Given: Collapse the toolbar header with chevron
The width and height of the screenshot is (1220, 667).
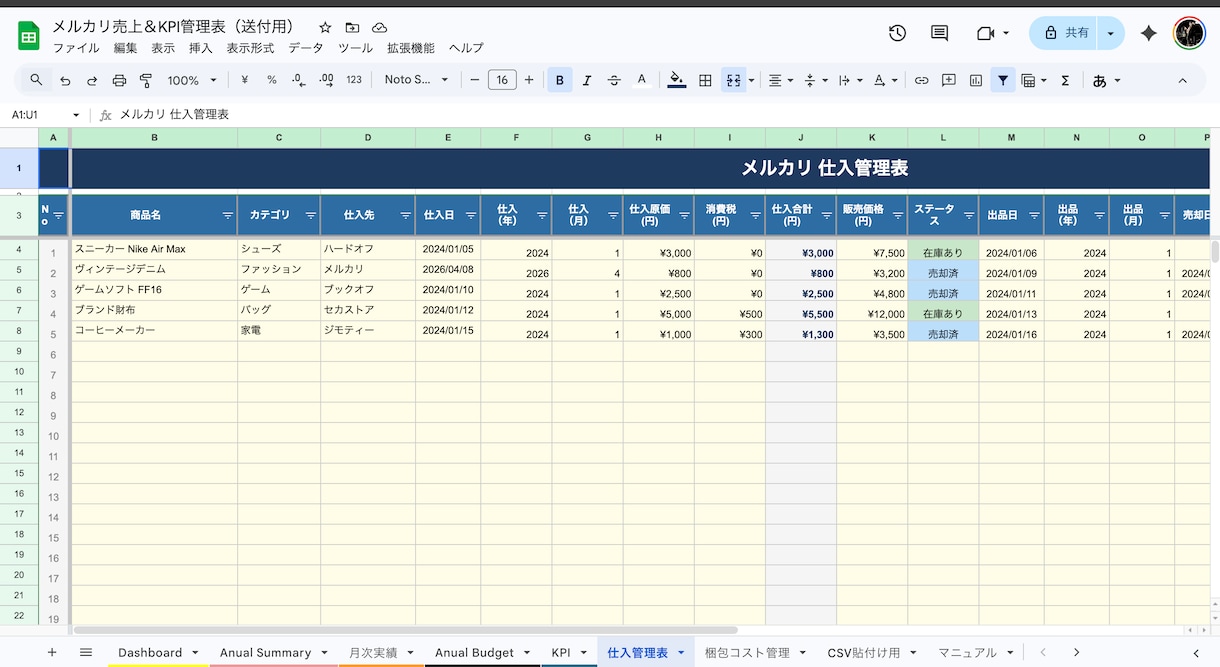Looking at the screenshot, I should [1183, 80].
